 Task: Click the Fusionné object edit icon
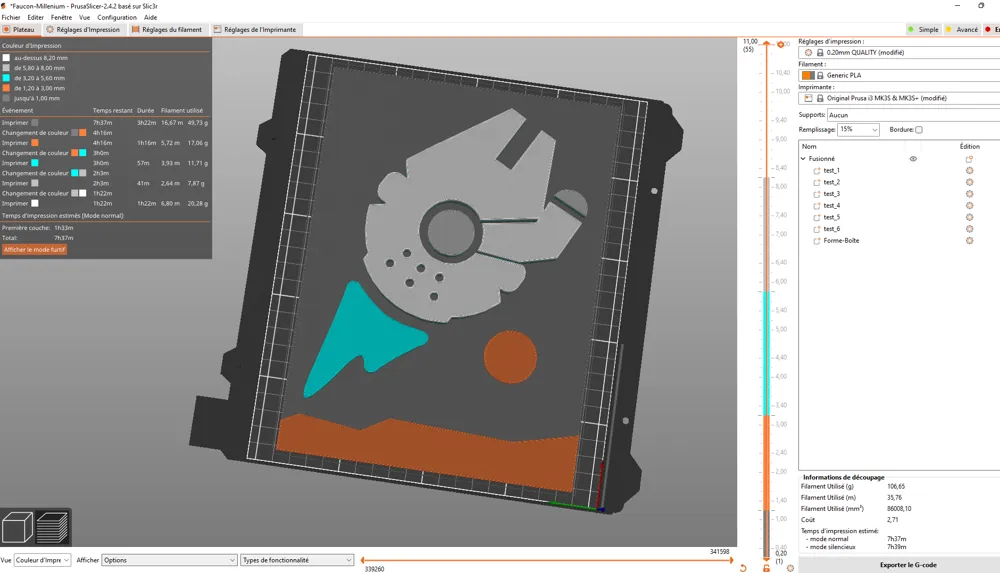click(x=969, y=159)
